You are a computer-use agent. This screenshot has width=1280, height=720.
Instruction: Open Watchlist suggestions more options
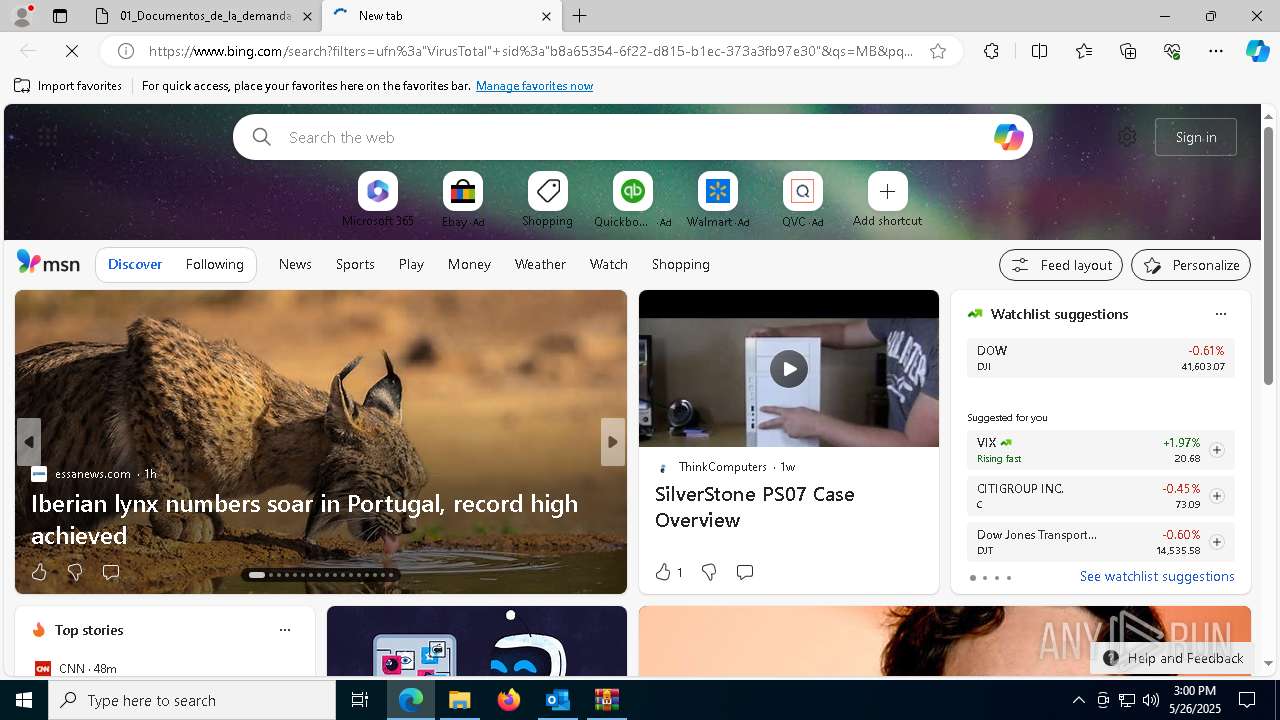pos(1220,314)
